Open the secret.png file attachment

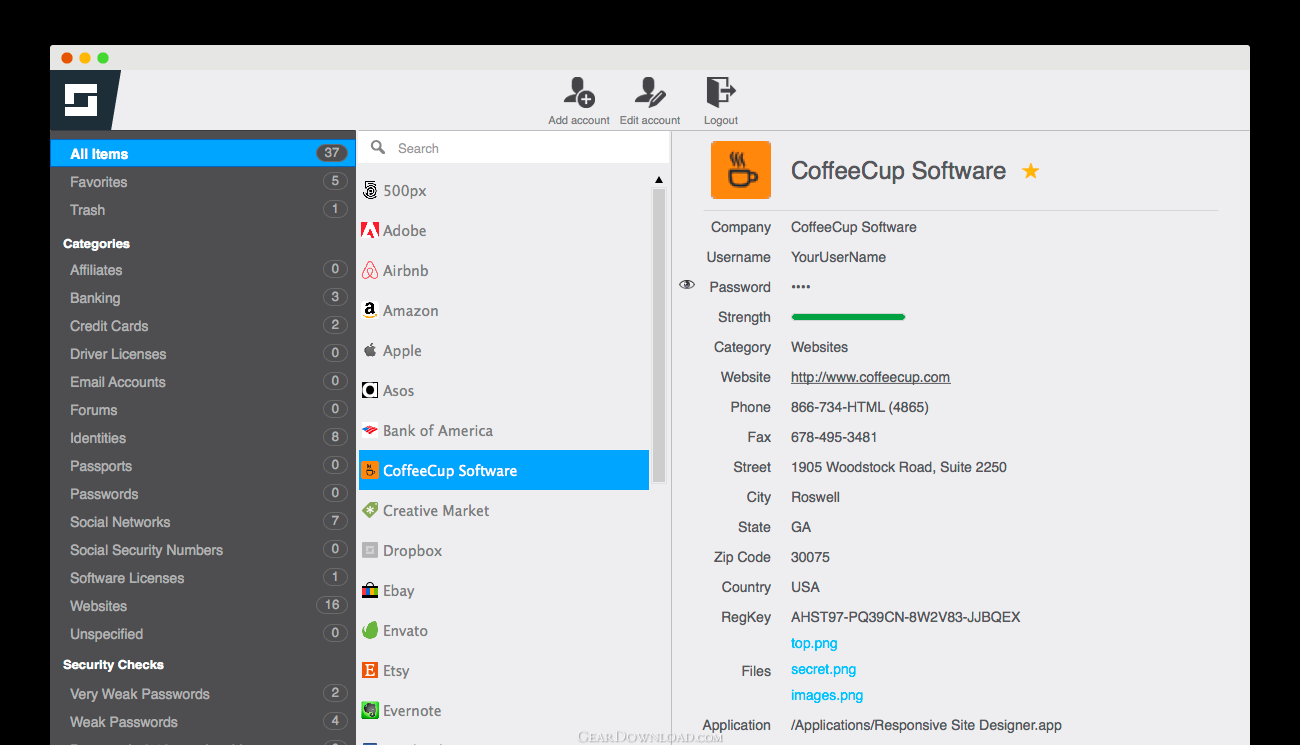(x=823, y=670)
